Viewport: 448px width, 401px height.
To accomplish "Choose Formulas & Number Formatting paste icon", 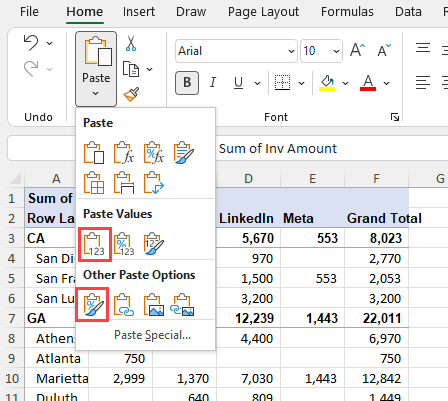I will 154,153.
